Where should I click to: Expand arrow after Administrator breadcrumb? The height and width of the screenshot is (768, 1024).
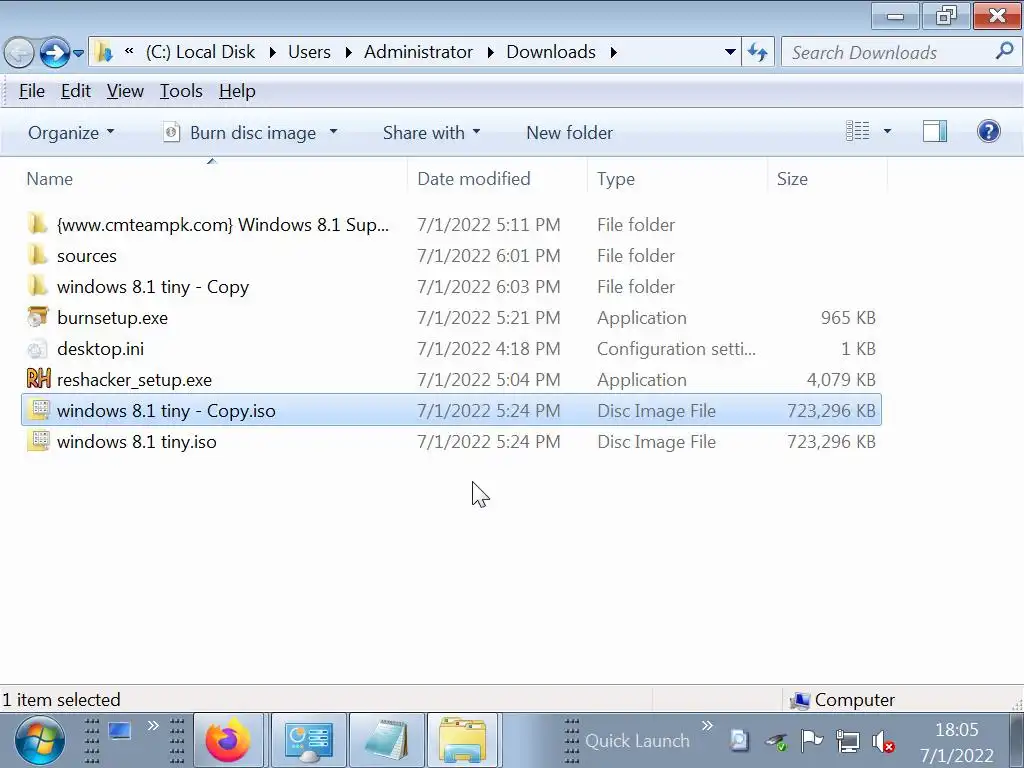tap(490, 52)
